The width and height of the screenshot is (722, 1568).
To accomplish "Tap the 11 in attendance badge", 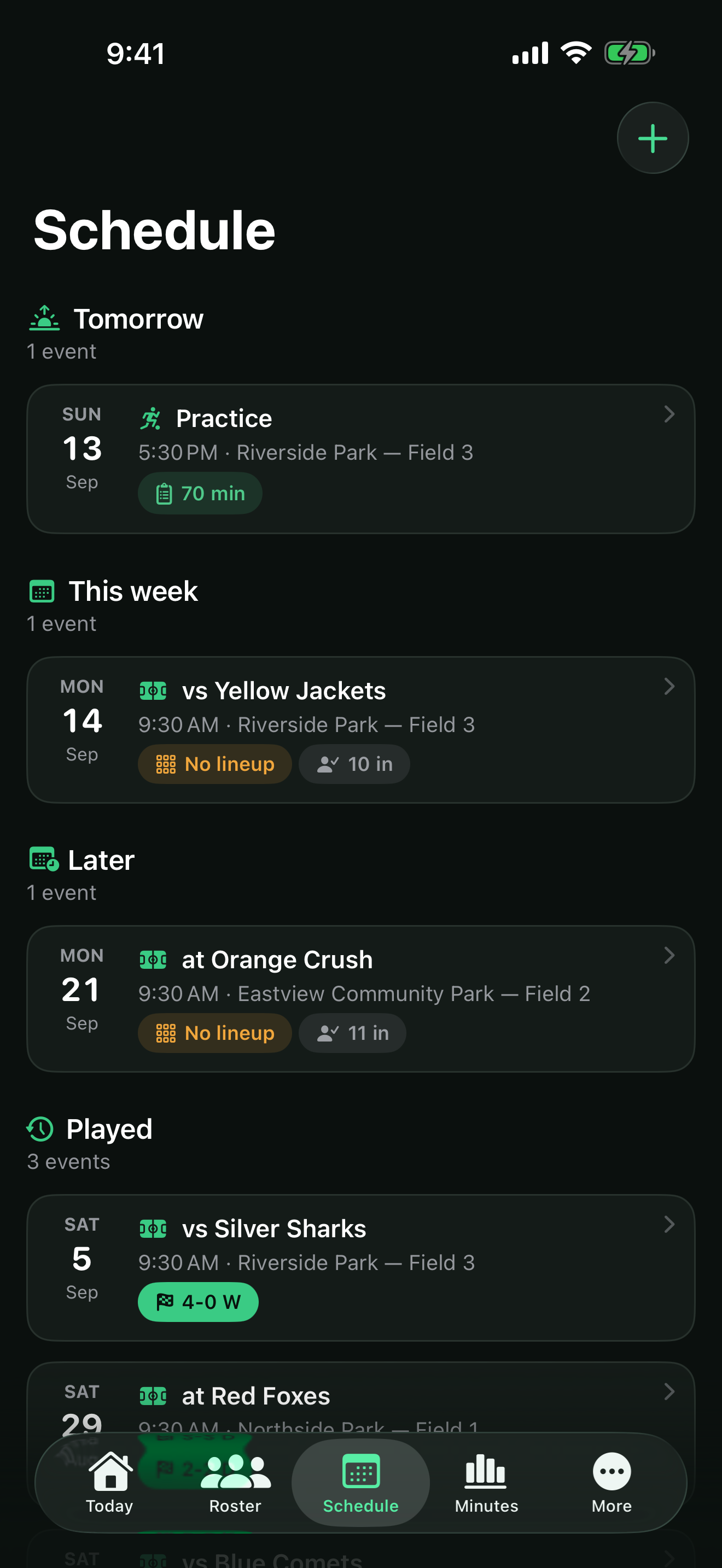I will (x=352, y=1033).
